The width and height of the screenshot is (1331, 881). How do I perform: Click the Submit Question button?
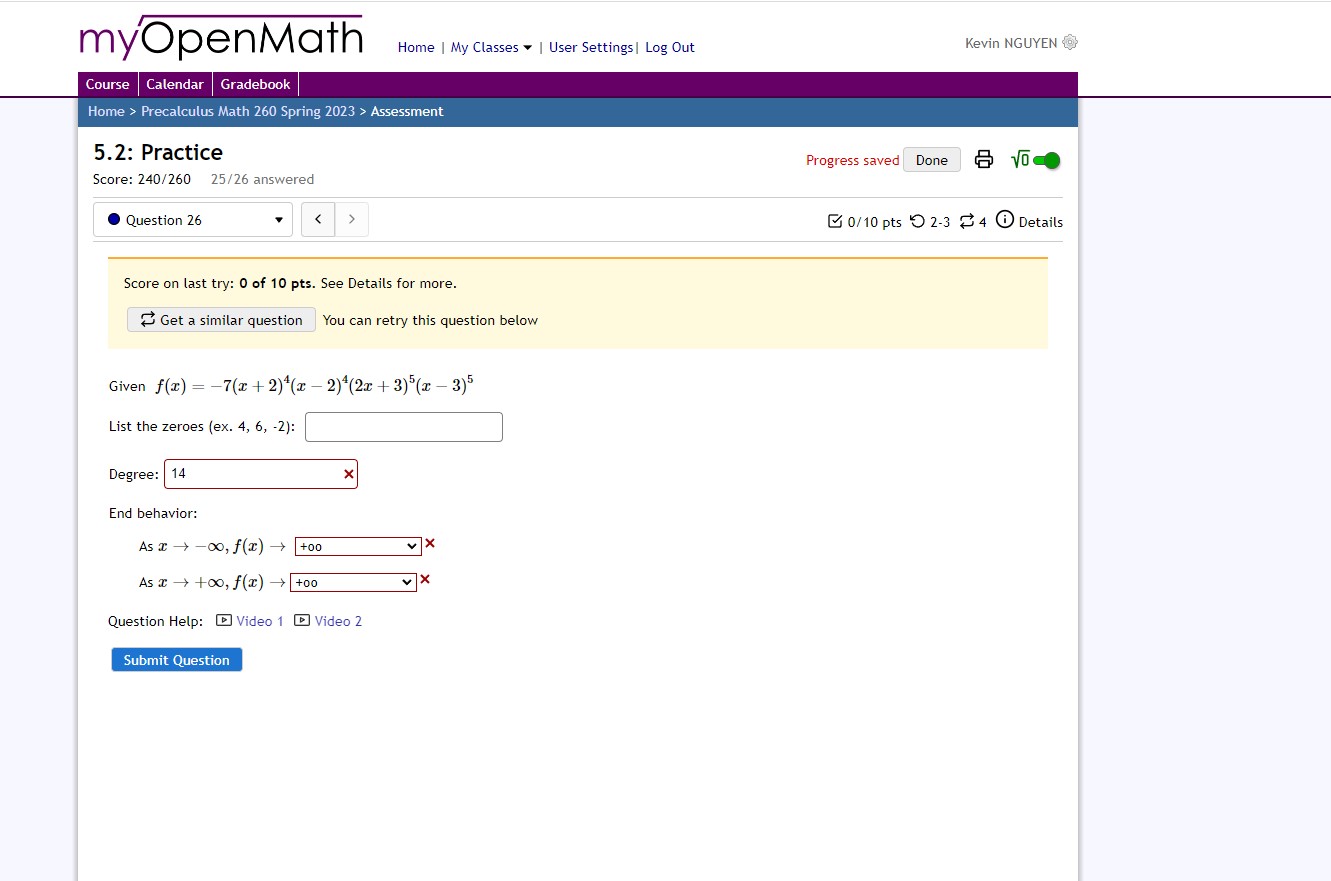(x=176, y=659)
